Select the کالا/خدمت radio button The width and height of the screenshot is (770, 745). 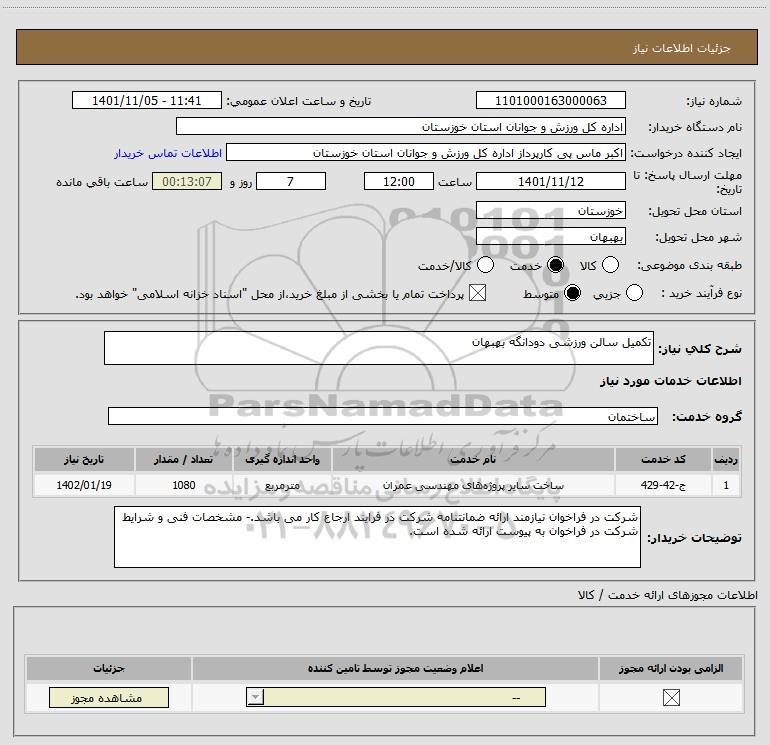486,265
